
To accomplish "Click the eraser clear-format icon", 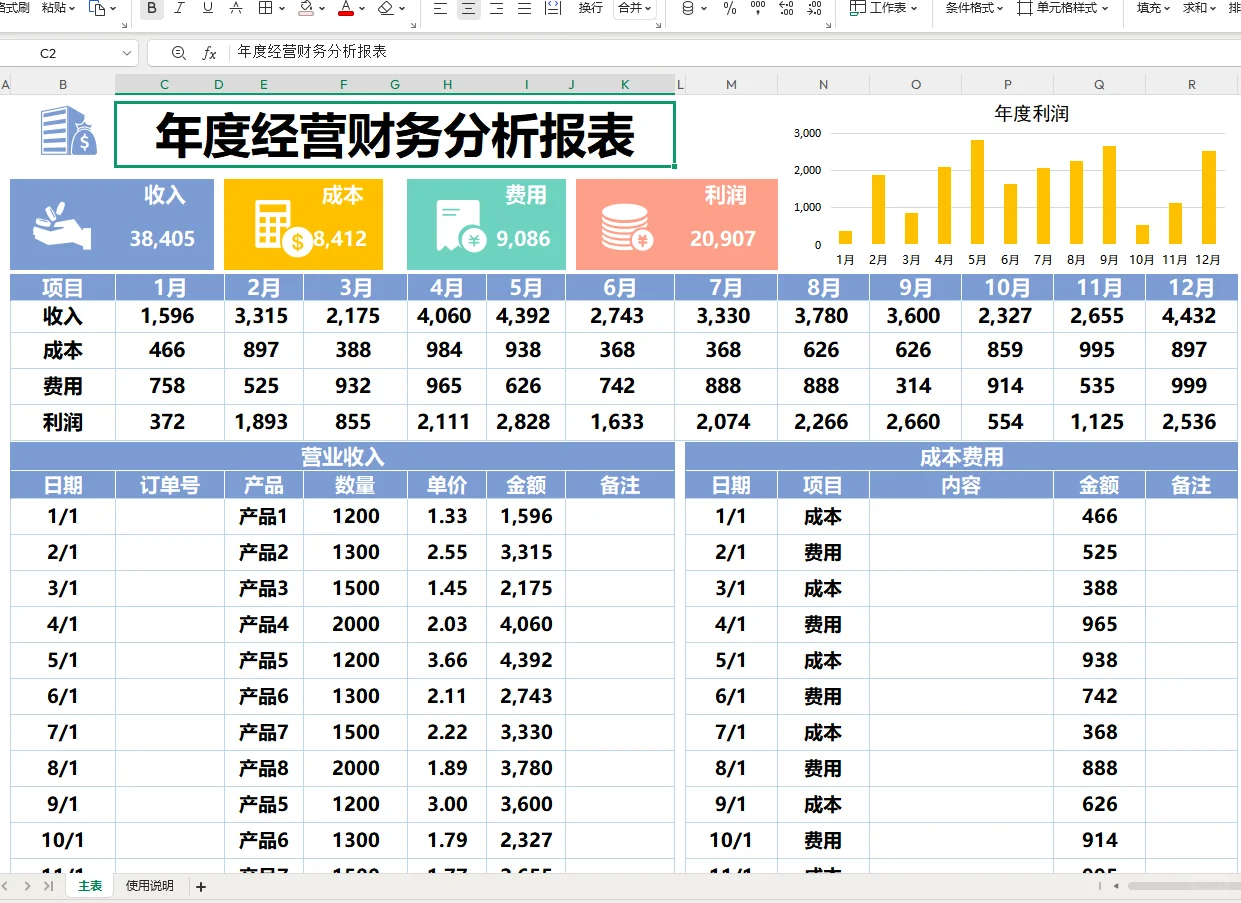I will pyautogui.click(x=386, y=8).
